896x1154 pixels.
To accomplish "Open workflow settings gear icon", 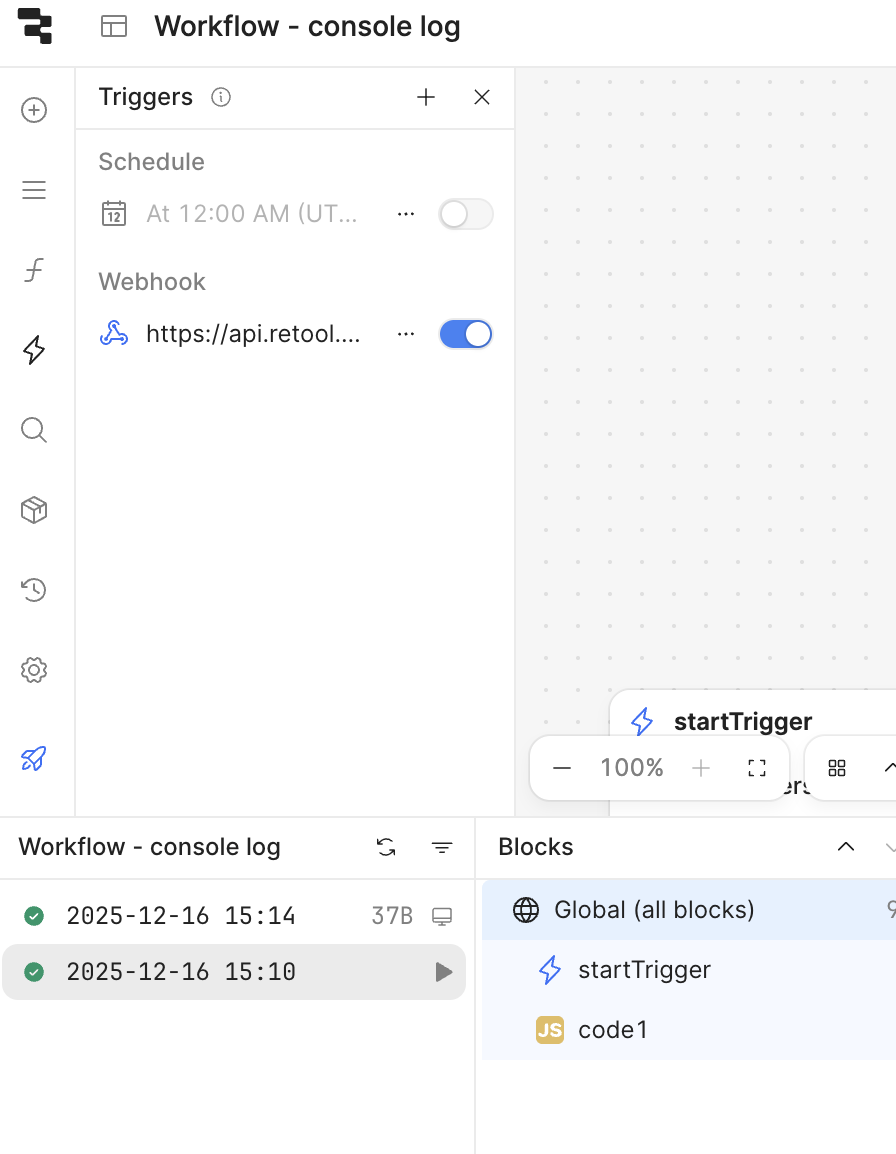I will [x=35, y=670].
